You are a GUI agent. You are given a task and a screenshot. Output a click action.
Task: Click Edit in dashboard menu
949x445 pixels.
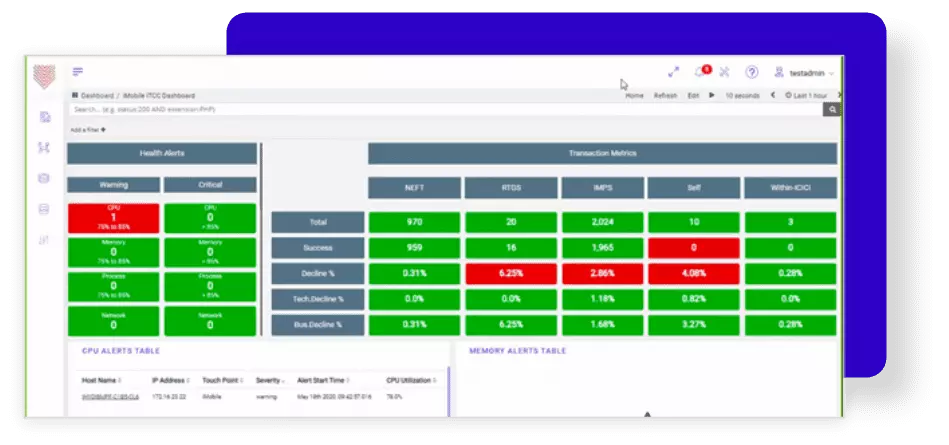(x=693, y=96)
